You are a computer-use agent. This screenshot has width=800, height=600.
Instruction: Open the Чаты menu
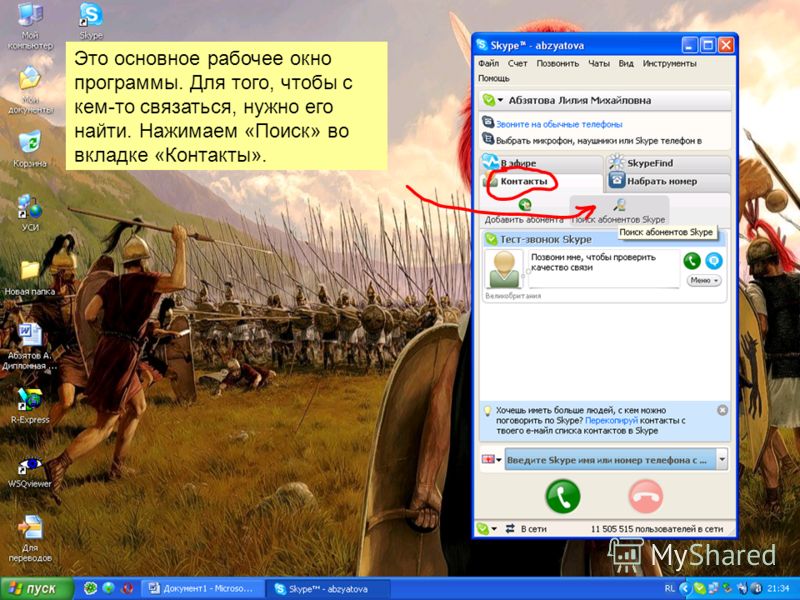click(599, 63)
